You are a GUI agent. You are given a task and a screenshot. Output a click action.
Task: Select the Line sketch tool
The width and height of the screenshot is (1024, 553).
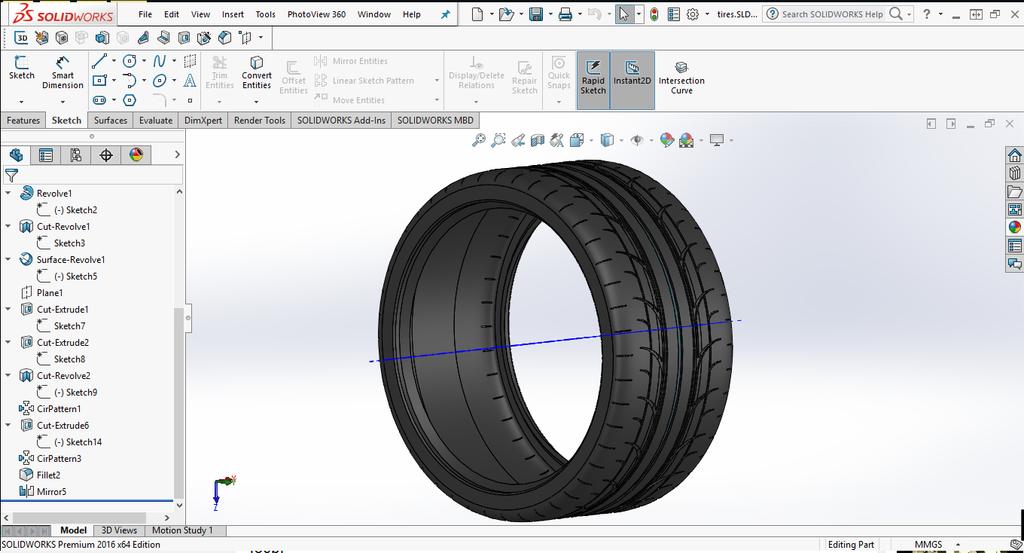coord(99,61)
